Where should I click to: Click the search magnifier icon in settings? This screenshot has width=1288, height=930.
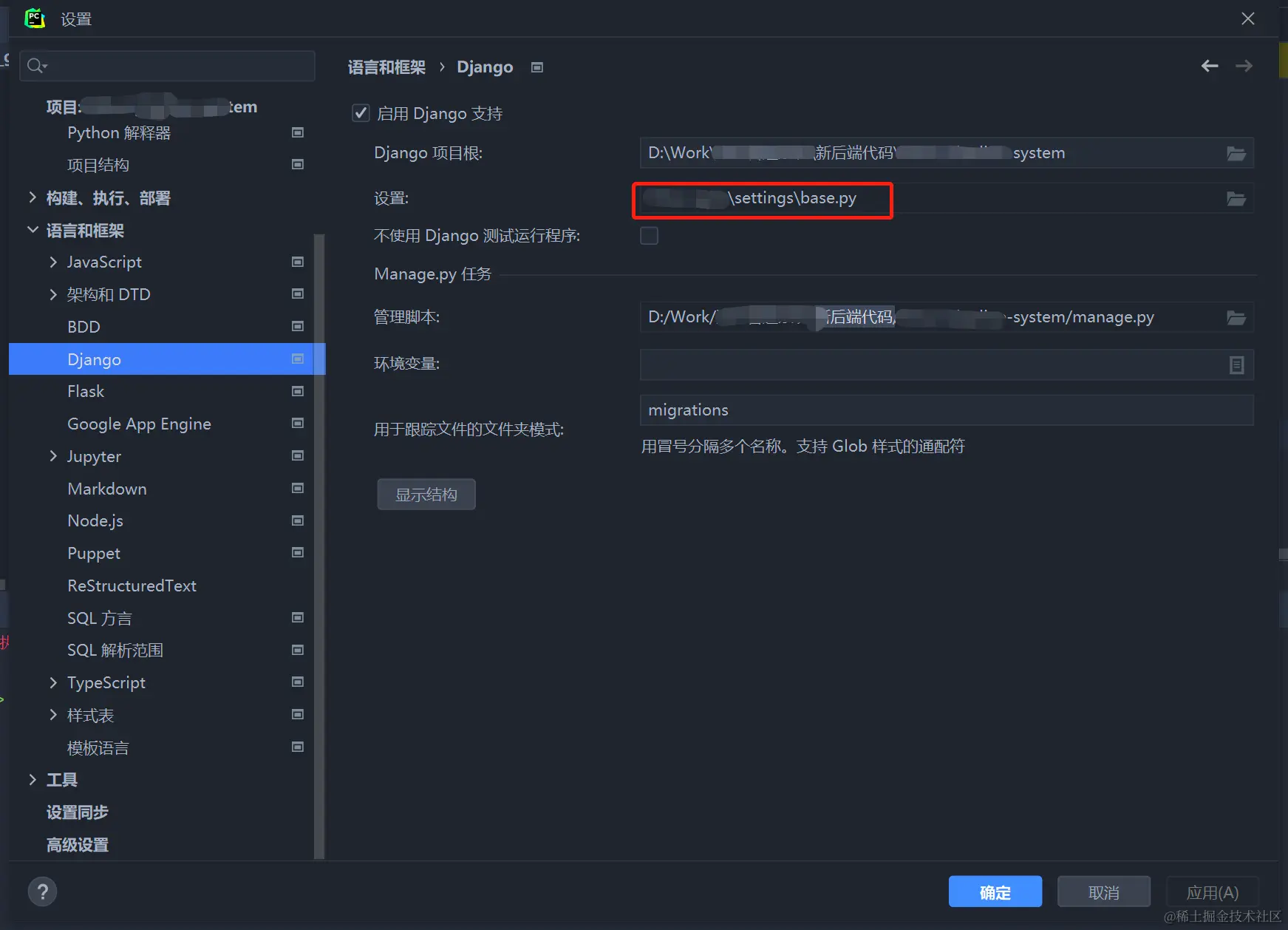pos(36,67)
